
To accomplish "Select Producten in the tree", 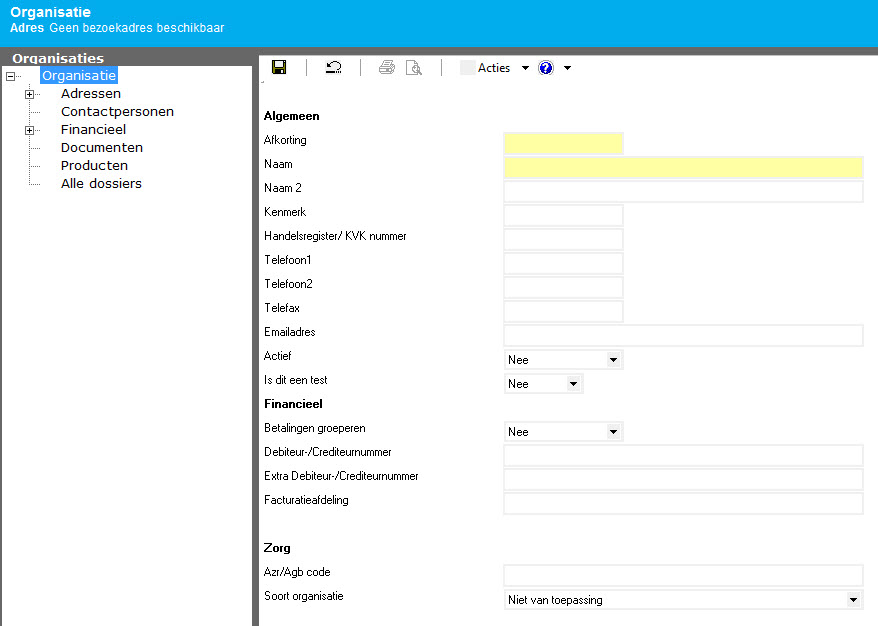I will coord(94,166).
